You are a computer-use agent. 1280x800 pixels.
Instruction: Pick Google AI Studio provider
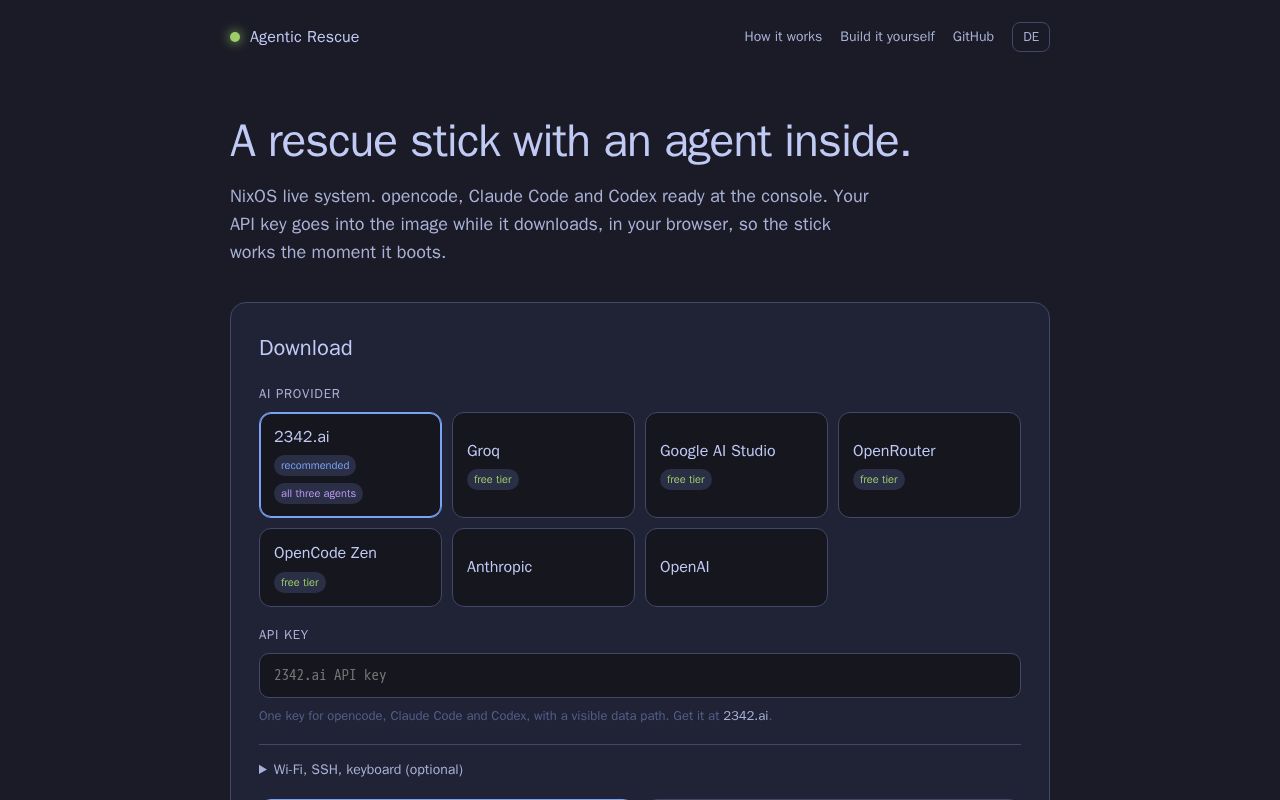click(736, 465)
